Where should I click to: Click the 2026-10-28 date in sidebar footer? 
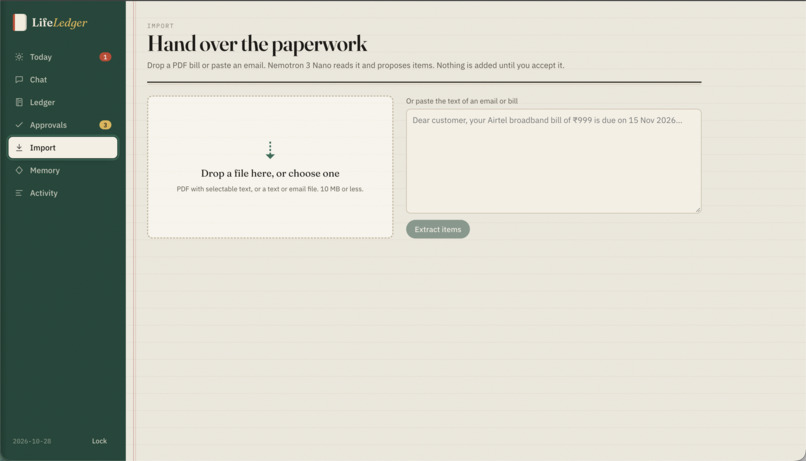coord(32,441)
